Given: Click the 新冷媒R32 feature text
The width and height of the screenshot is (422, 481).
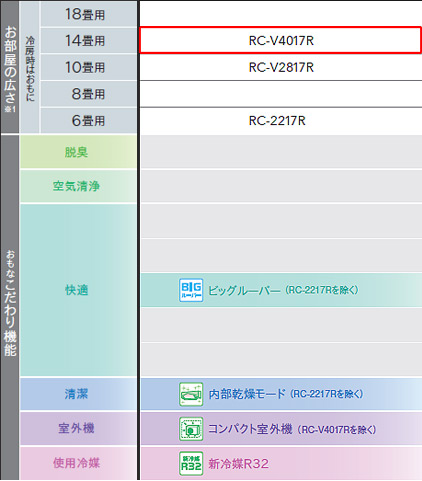Looking at the screenshot, I should pos(238,464).
